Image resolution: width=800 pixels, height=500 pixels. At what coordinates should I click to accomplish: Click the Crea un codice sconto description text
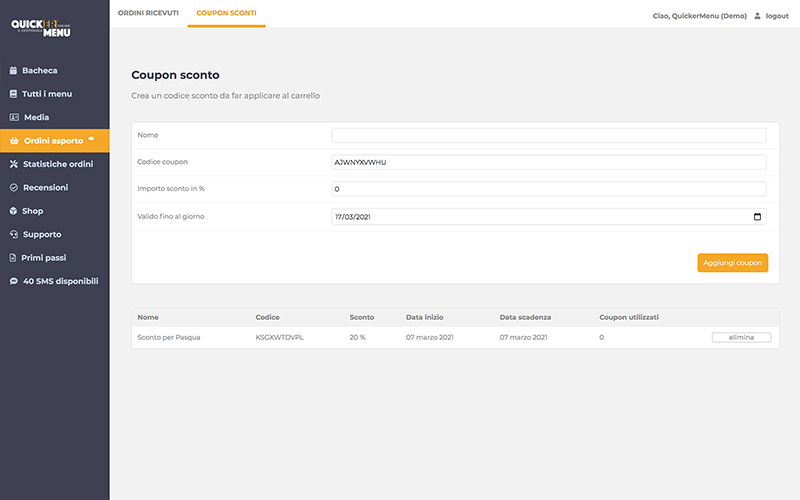tap(226, 95)
